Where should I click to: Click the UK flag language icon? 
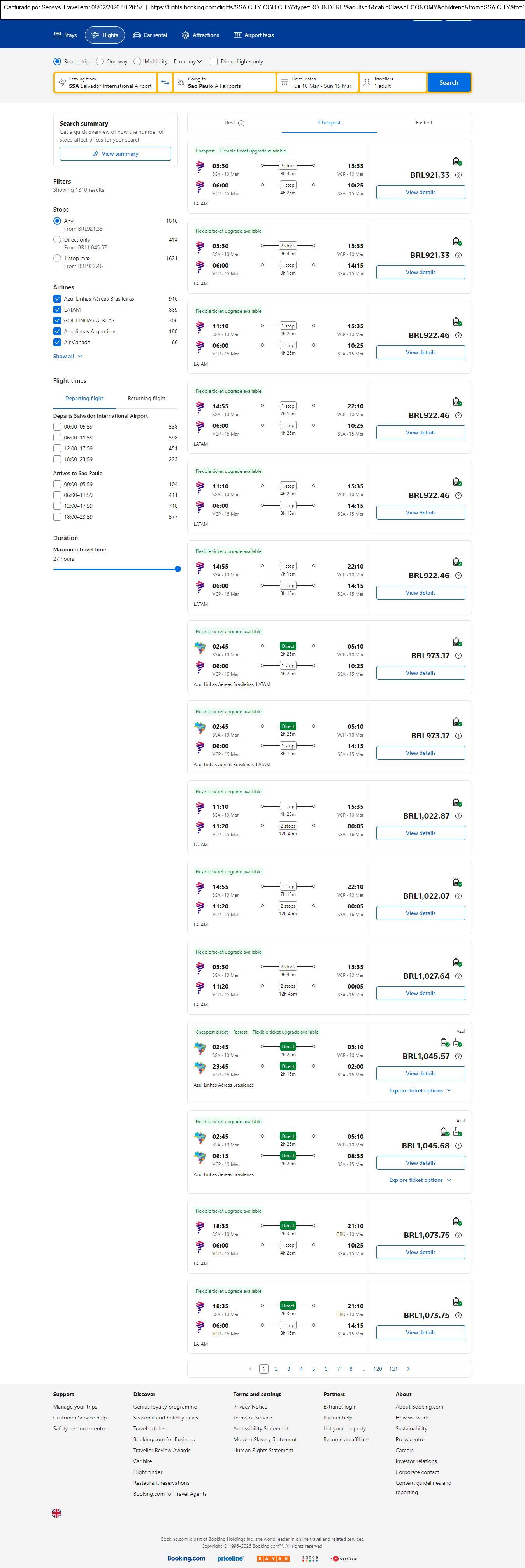pos(57,1513)
